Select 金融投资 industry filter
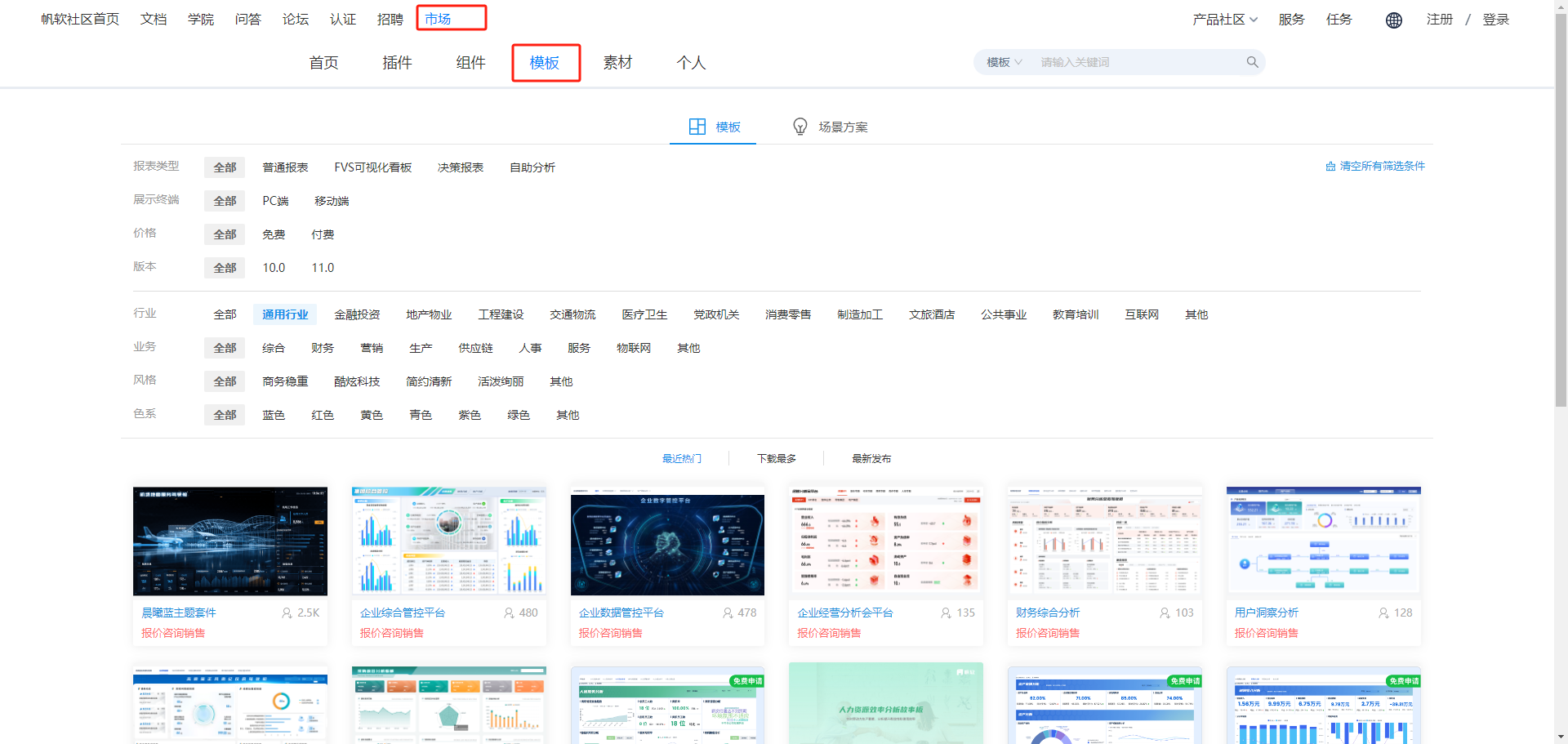 coord(357,314)
